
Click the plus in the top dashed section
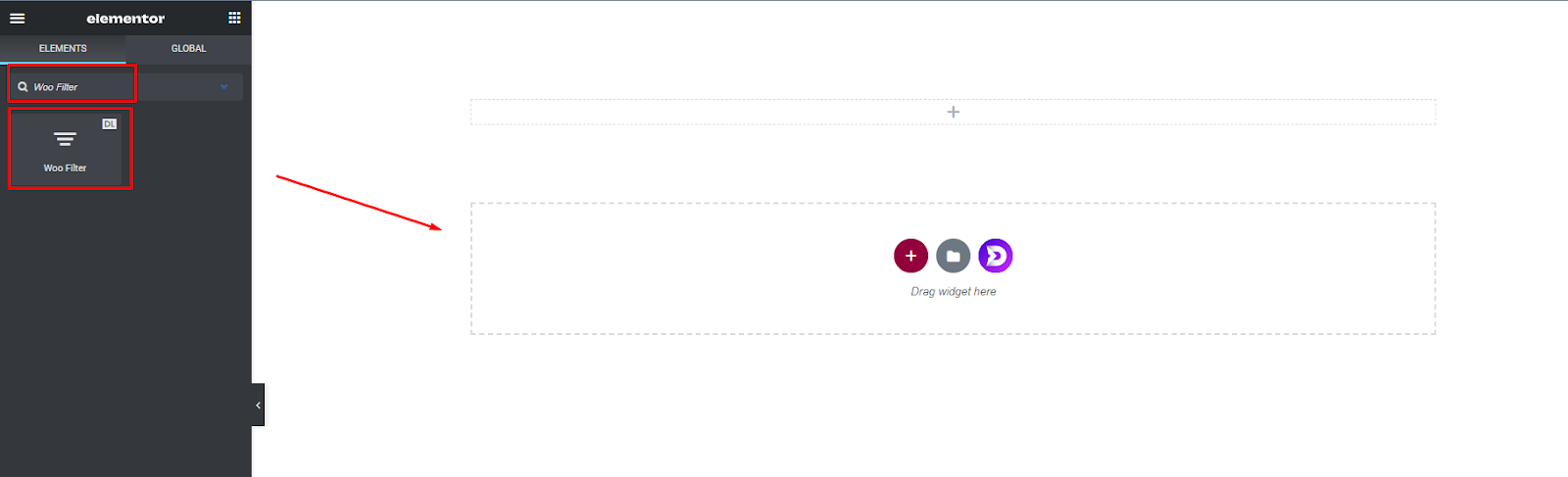(x=954, y=112)
